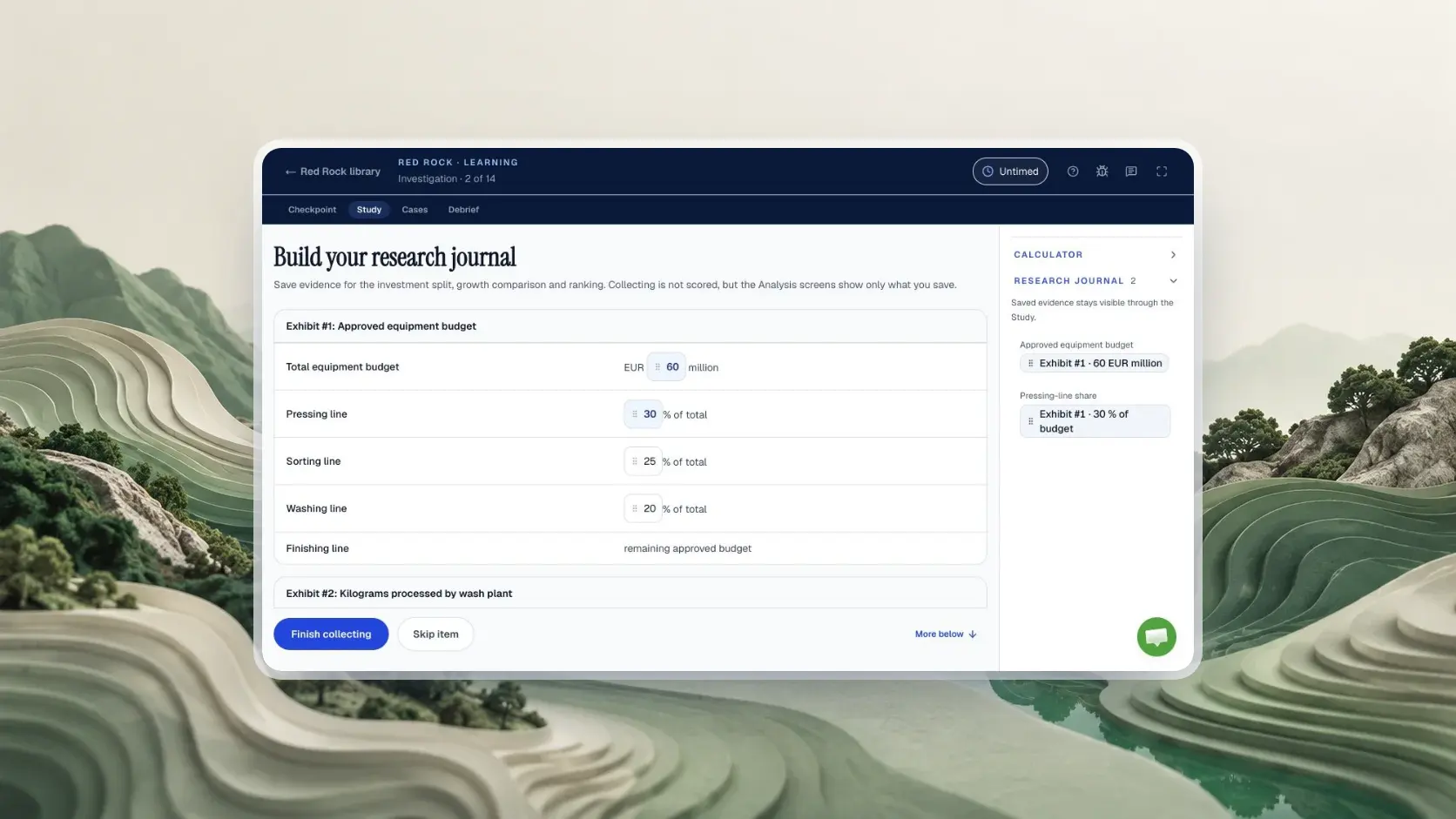Image resolution: width=1456 pixels, height=819 pixels.
Task: Toggle the saved 60 million budget value
Action: pyautogui.click(x=666, y=367)
